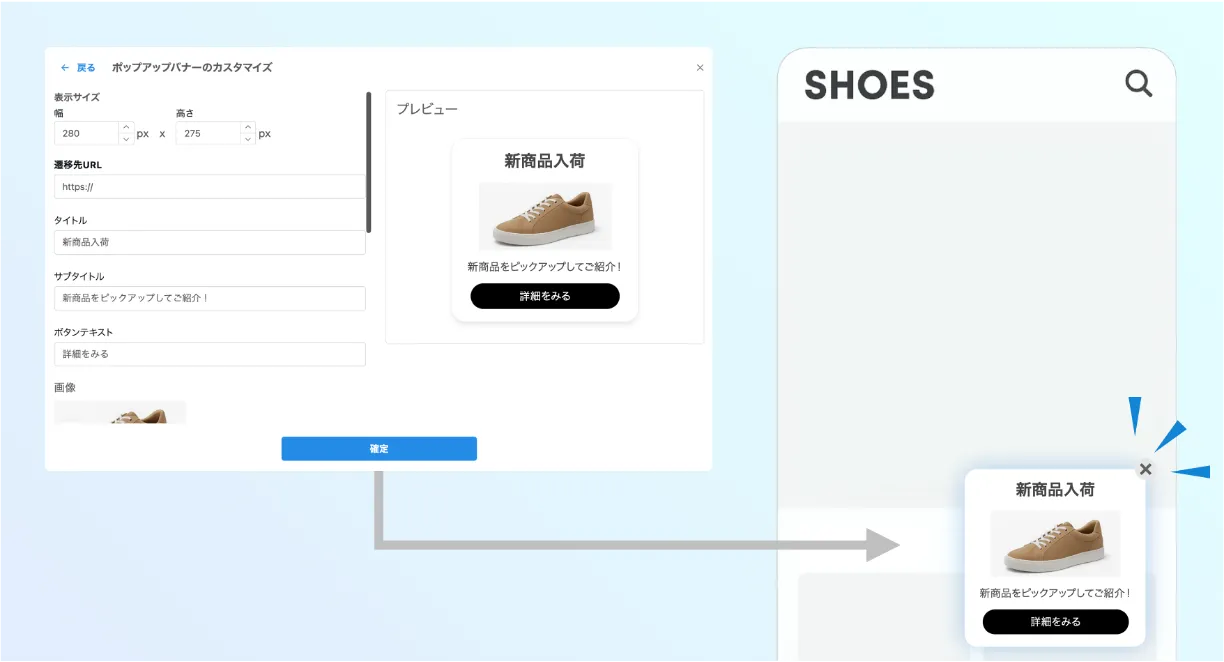The height and width of the screenshot is (662, 1224).
Task: Click the SHOES logo in phone mockup
Action: 869,85
